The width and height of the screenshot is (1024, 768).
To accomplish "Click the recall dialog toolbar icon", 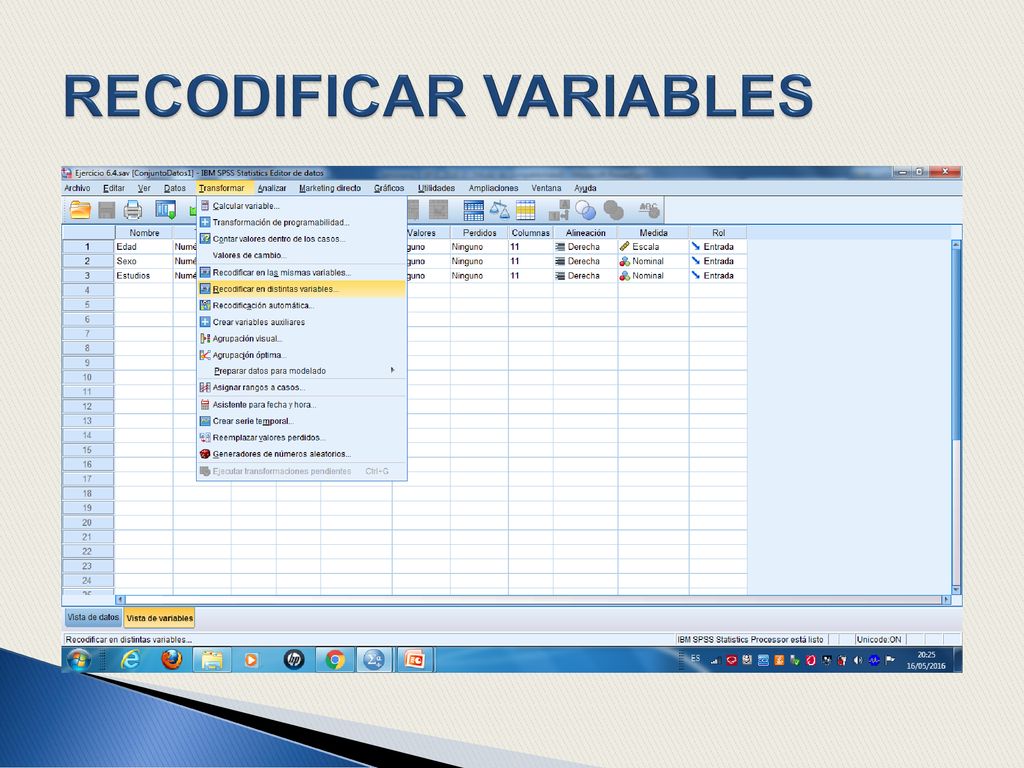I will 165,210.
